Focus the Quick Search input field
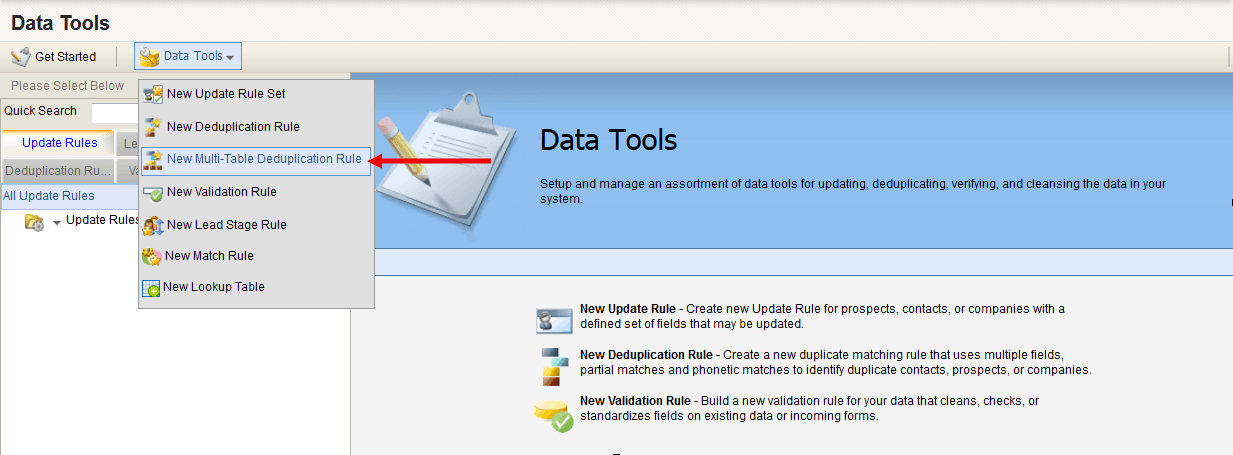The image size is (1233, 455). 114,112
